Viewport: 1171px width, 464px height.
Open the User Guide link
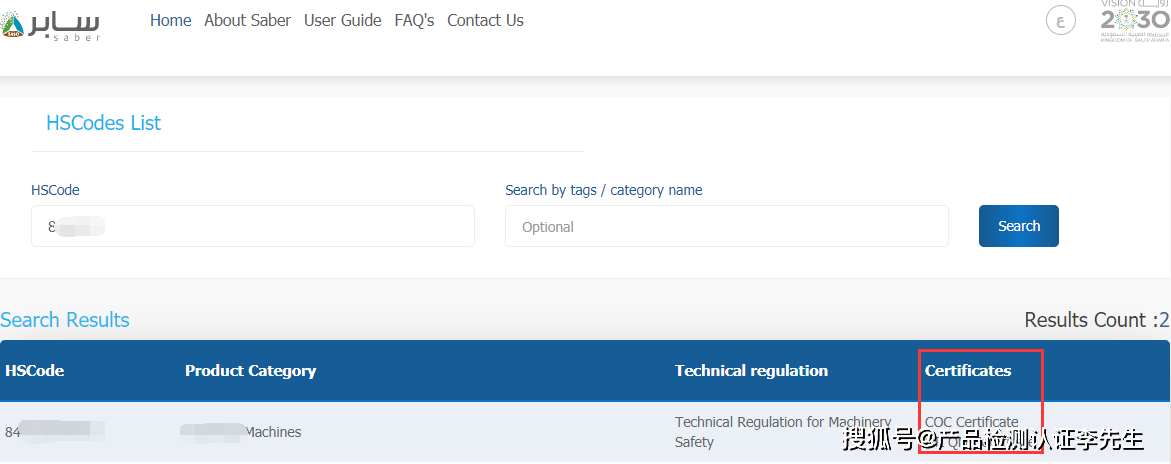342,20
